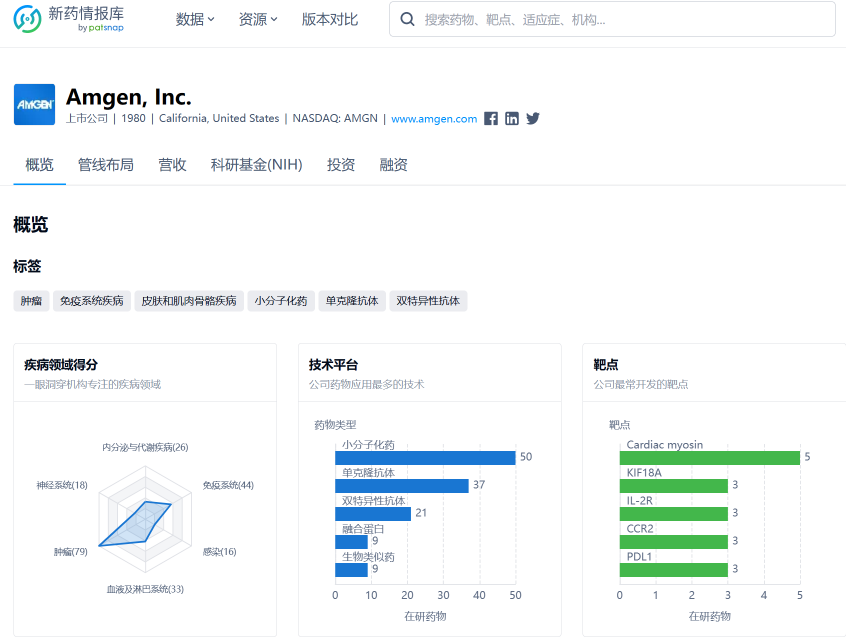Switch to the 管线布局 tab
Viewport: 846px width, 642px height.
pos(106,165)
